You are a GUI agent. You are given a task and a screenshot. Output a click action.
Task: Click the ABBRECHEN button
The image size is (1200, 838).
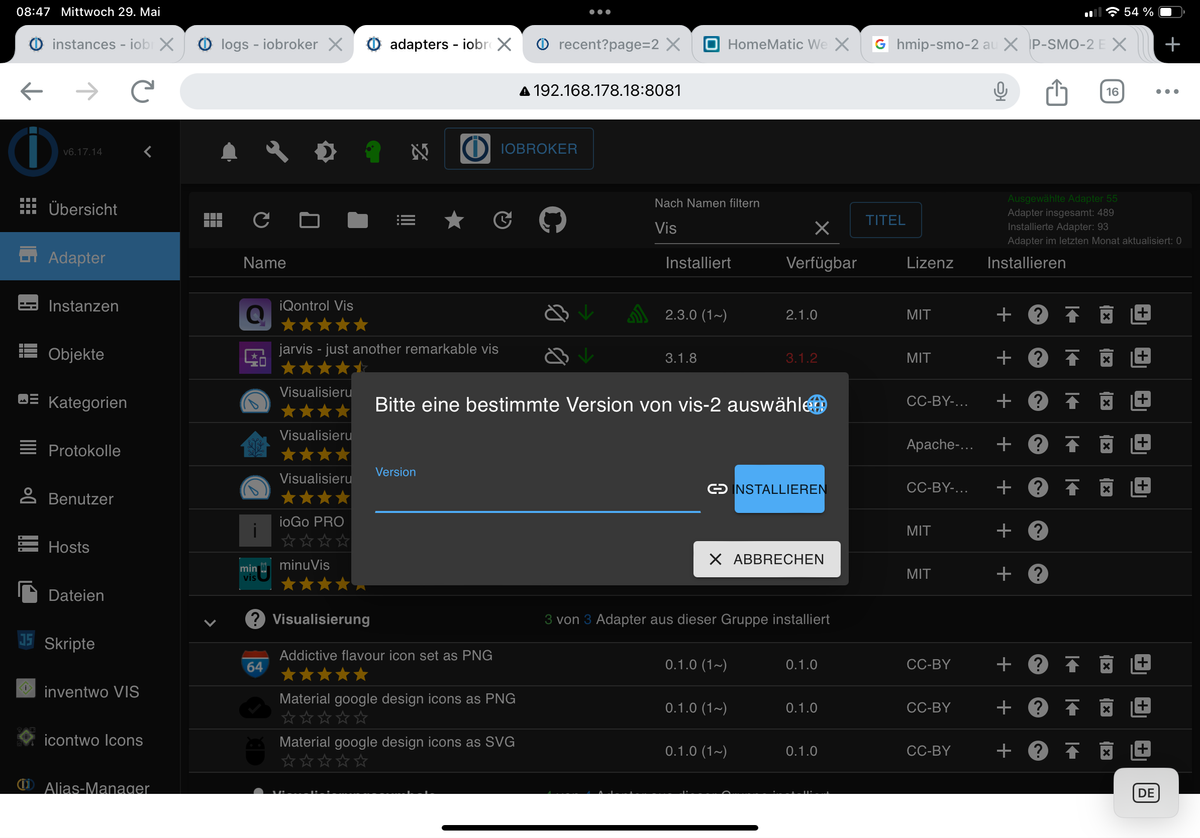(767, 559)
